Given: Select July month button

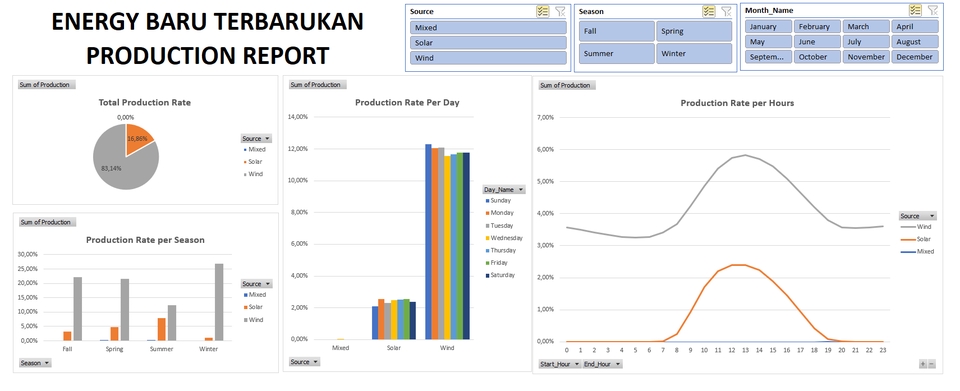Looking at the screenshot, I should click(866, 42).
